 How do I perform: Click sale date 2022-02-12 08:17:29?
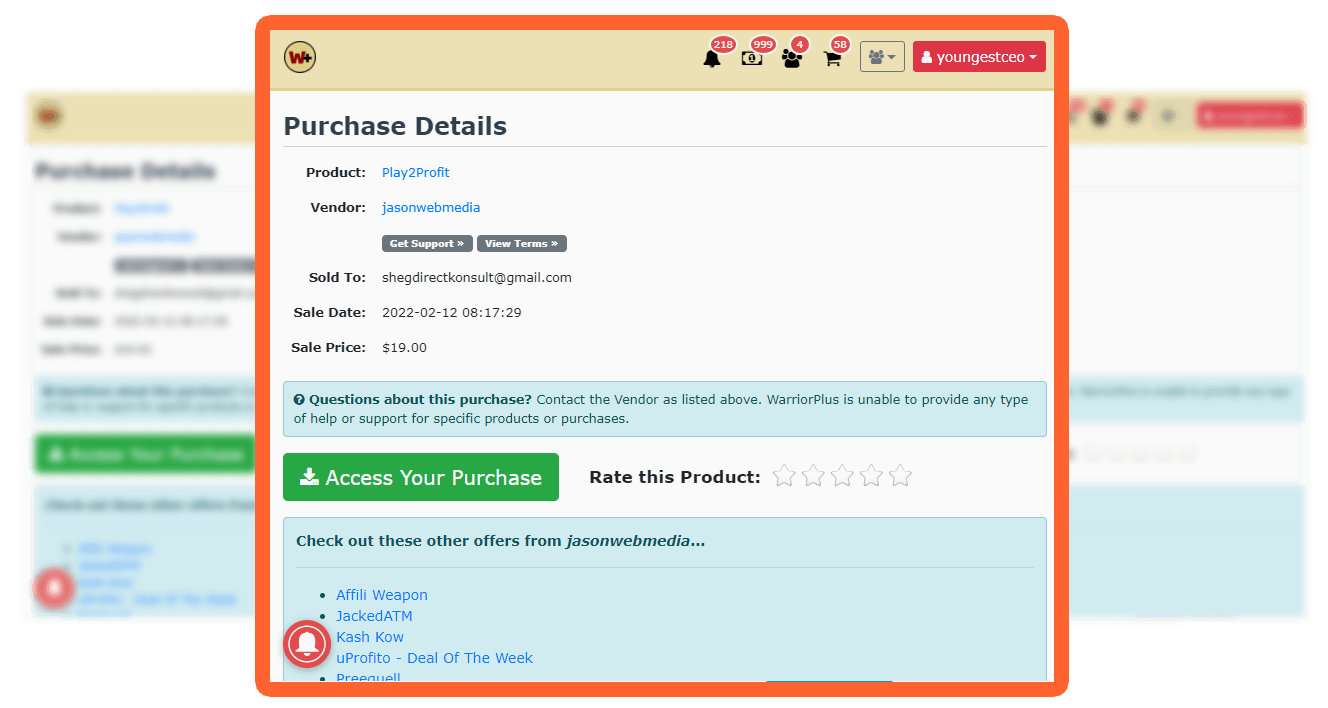click(452, 313)
